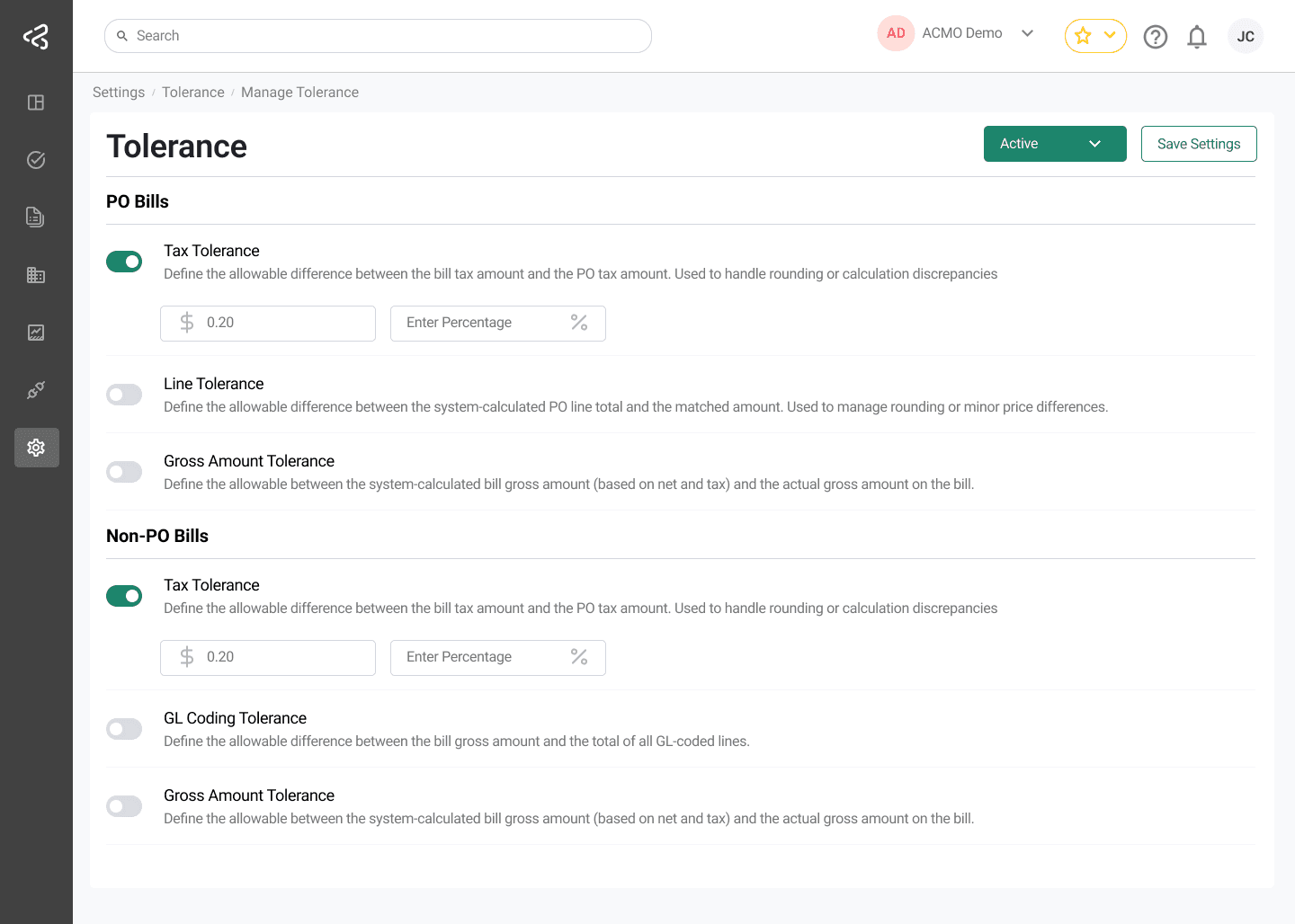Viewport: 1295px width, 924px height.
Task: Select the Integrations plug icon in sidebar
Action: (36, 389)
